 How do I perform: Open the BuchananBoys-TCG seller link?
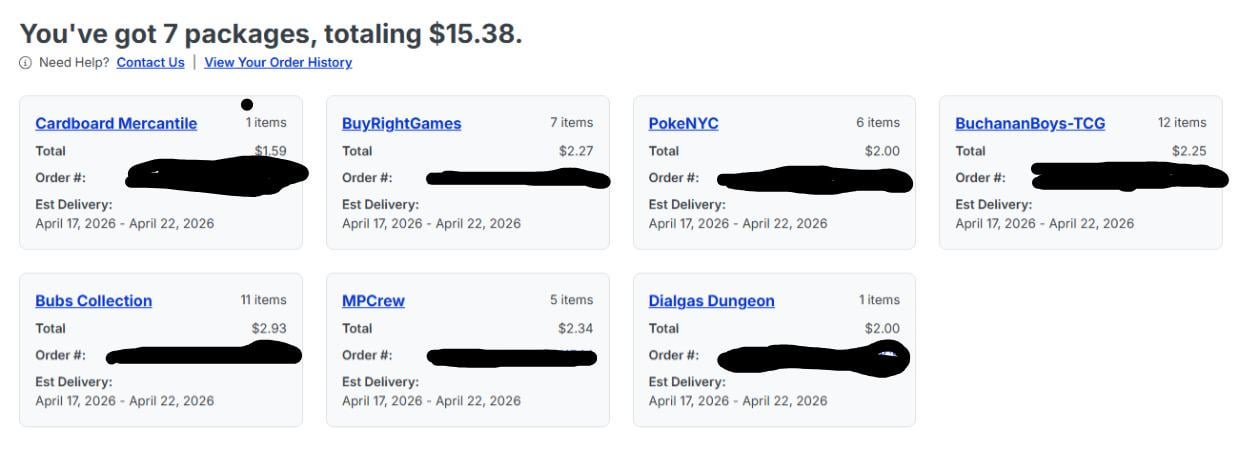(x=1030, y=124)
